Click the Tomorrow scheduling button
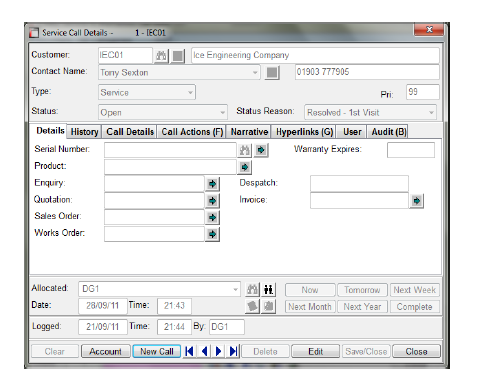 point(362,290)
